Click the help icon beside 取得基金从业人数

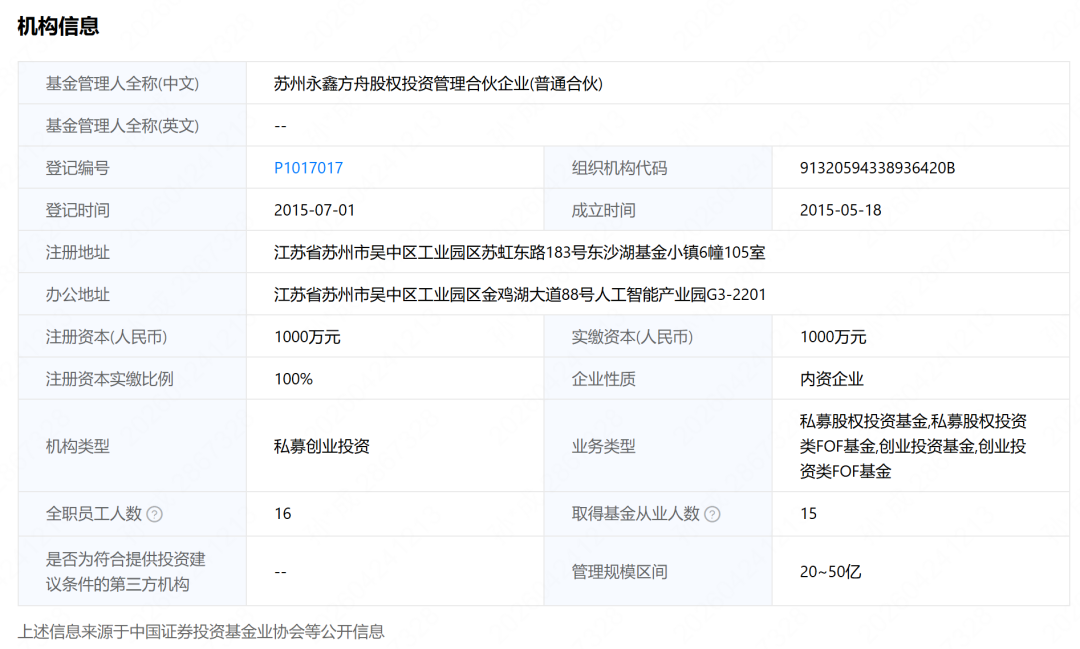[x=711, y=514]
